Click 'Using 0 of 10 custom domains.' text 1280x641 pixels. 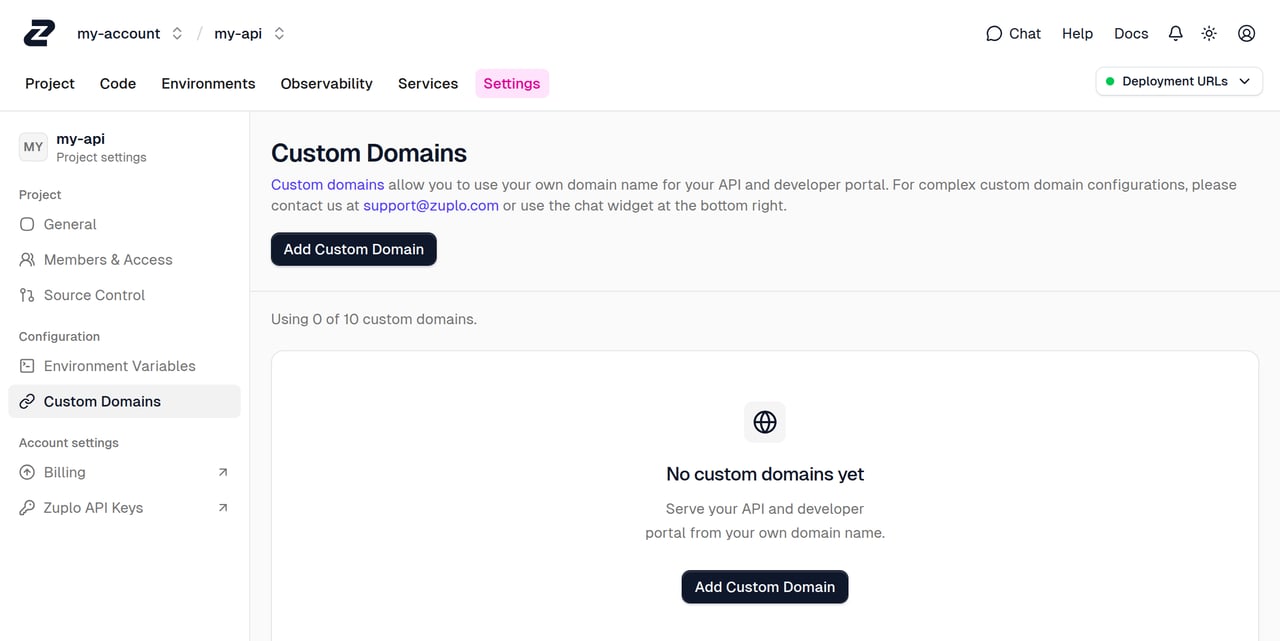[x=374, y=319]
